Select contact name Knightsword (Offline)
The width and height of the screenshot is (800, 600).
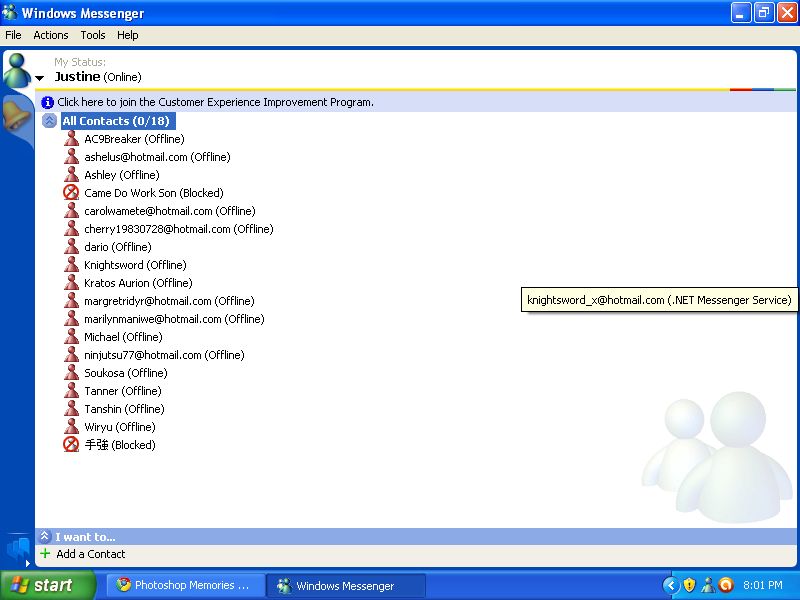point(135,265)
